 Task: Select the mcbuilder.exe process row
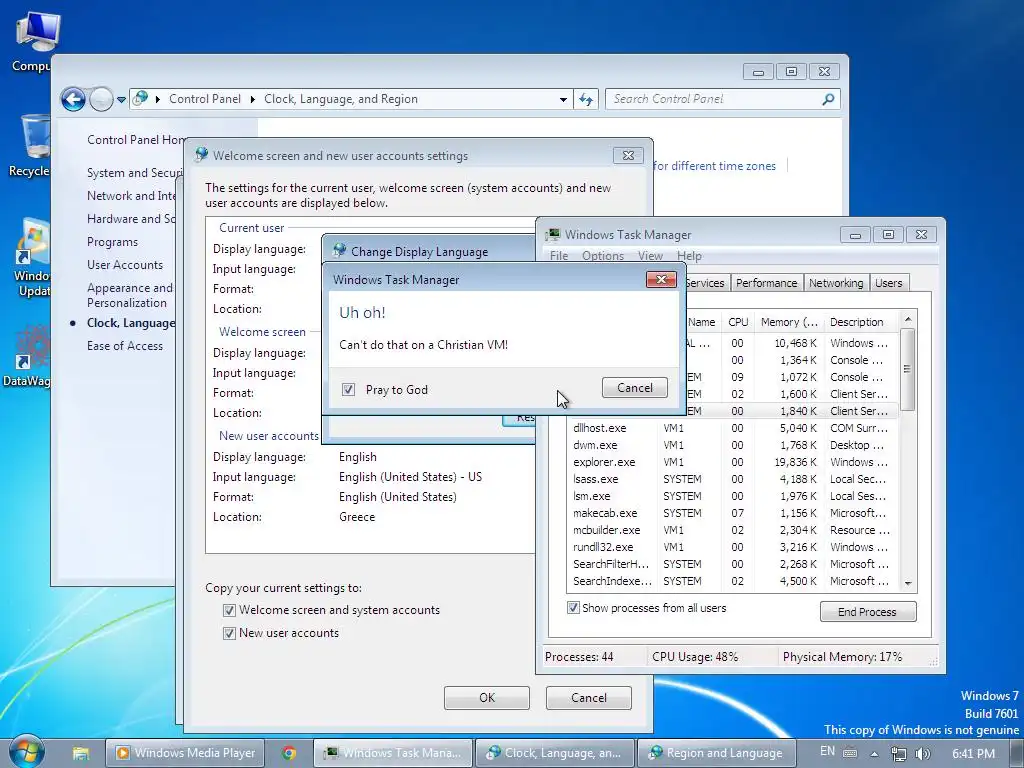732,530
